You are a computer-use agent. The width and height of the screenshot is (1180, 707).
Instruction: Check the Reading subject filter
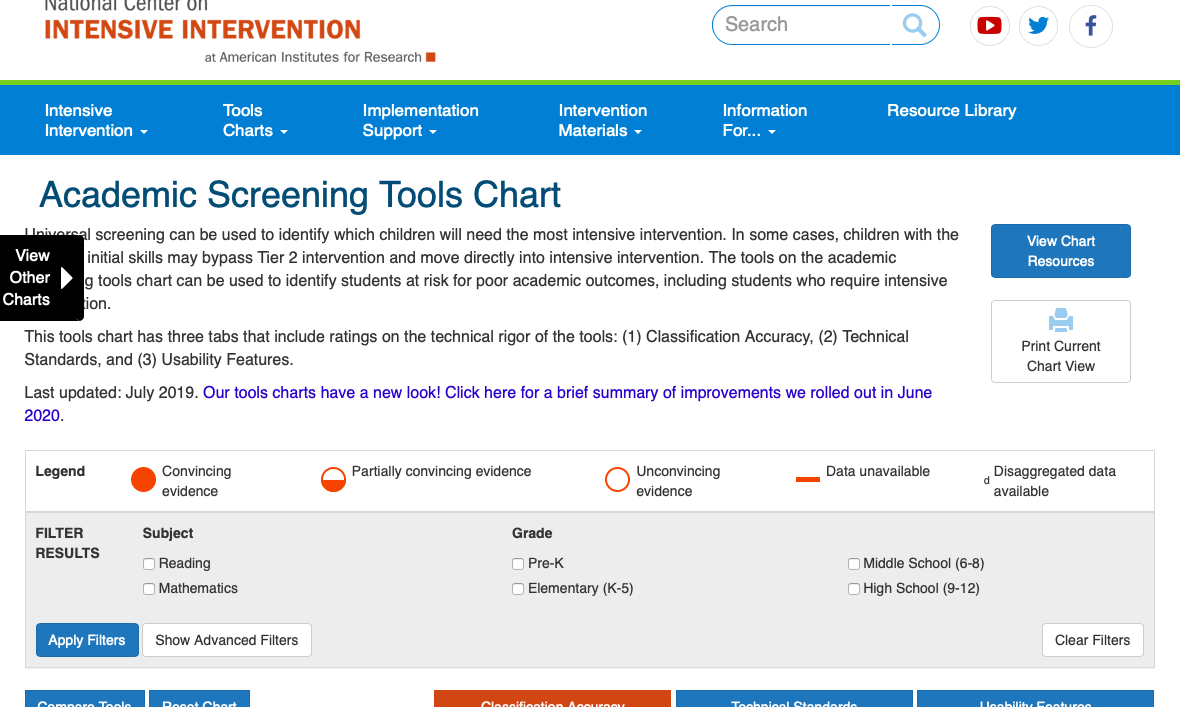coord(149,564)
